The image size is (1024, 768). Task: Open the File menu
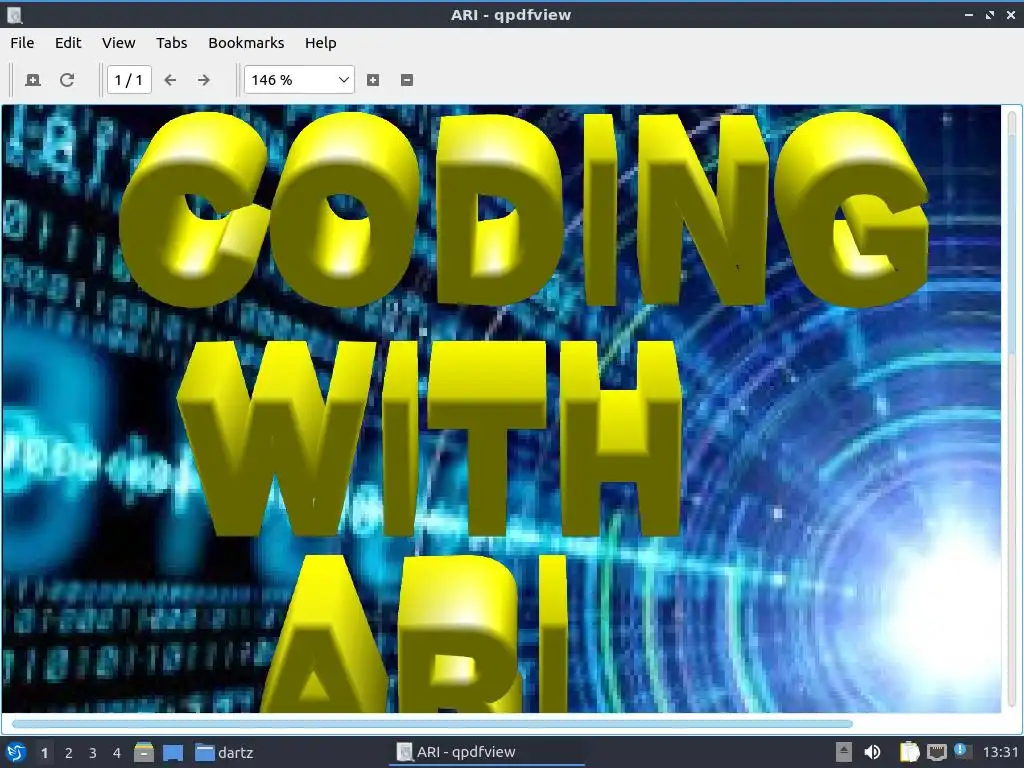(x=22, y=43)
